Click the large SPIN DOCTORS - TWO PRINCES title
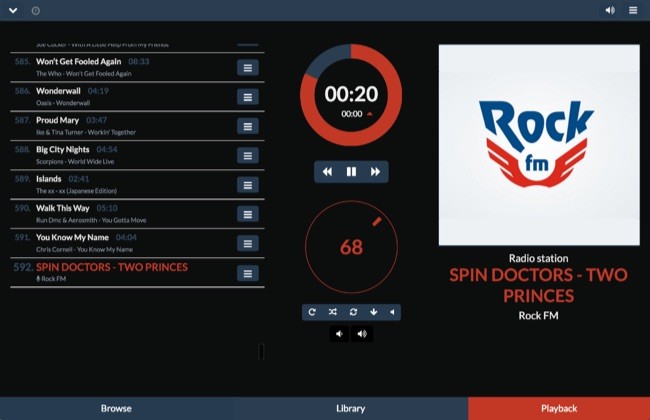This screenshot has width=650, height=420. pos(538,285)
